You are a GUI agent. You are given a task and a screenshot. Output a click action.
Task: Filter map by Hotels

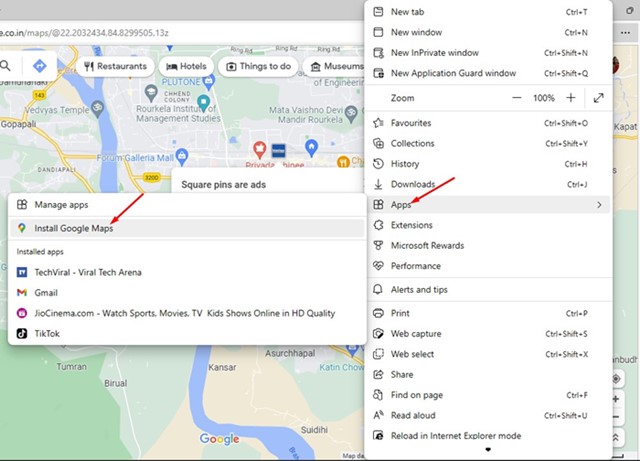pyautogui.click(x=186, y=66)
